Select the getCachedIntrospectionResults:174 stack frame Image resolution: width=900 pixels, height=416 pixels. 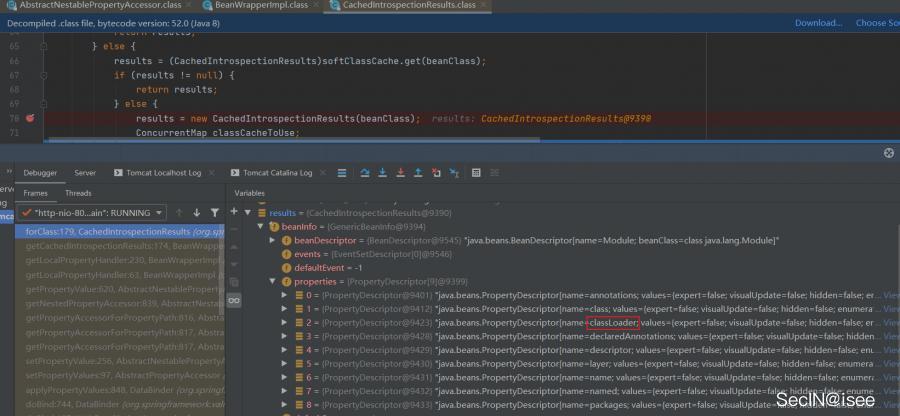(120, 246)
